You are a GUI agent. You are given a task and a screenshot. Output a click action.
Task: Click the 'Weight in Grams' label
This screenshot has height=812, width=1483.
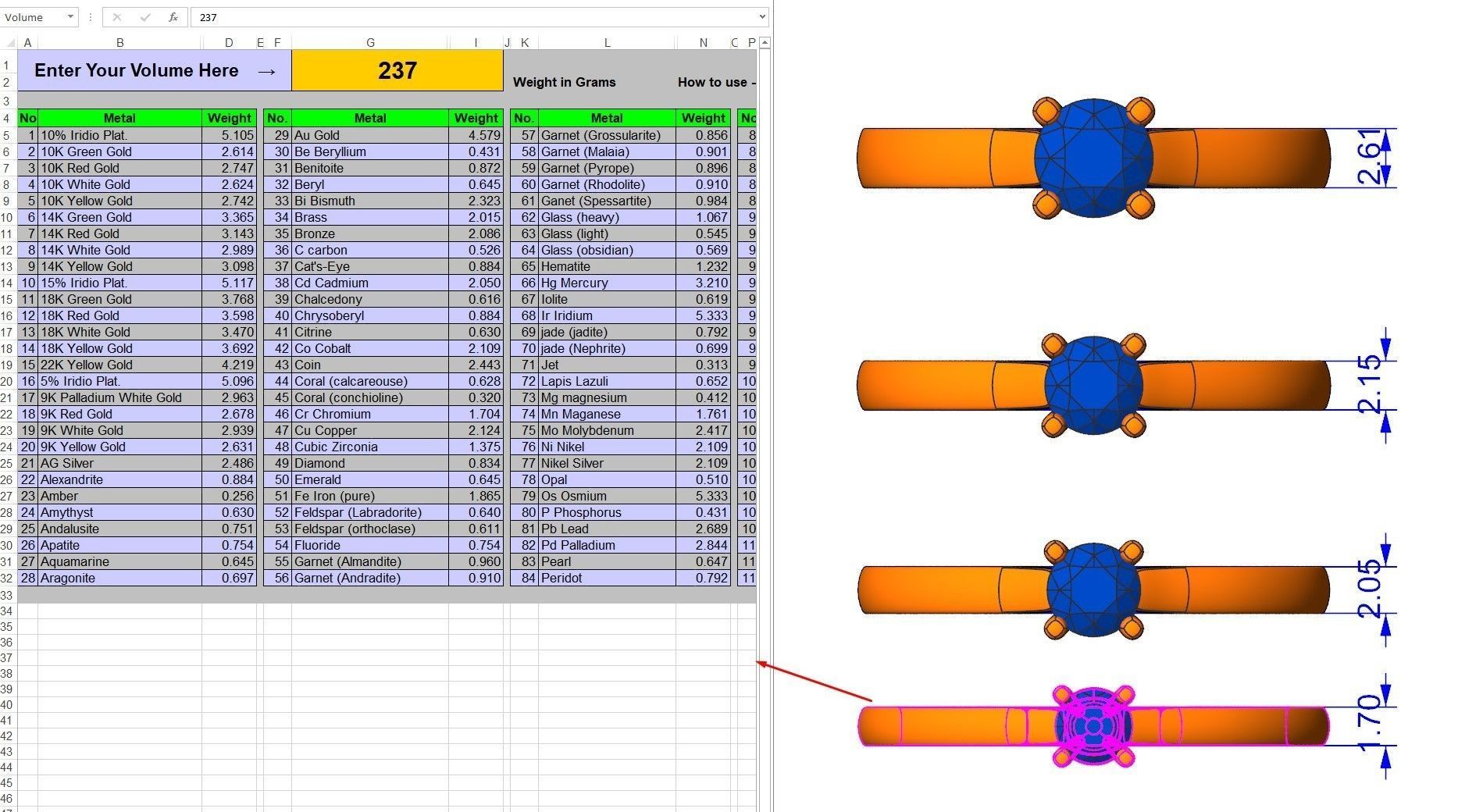564,82
